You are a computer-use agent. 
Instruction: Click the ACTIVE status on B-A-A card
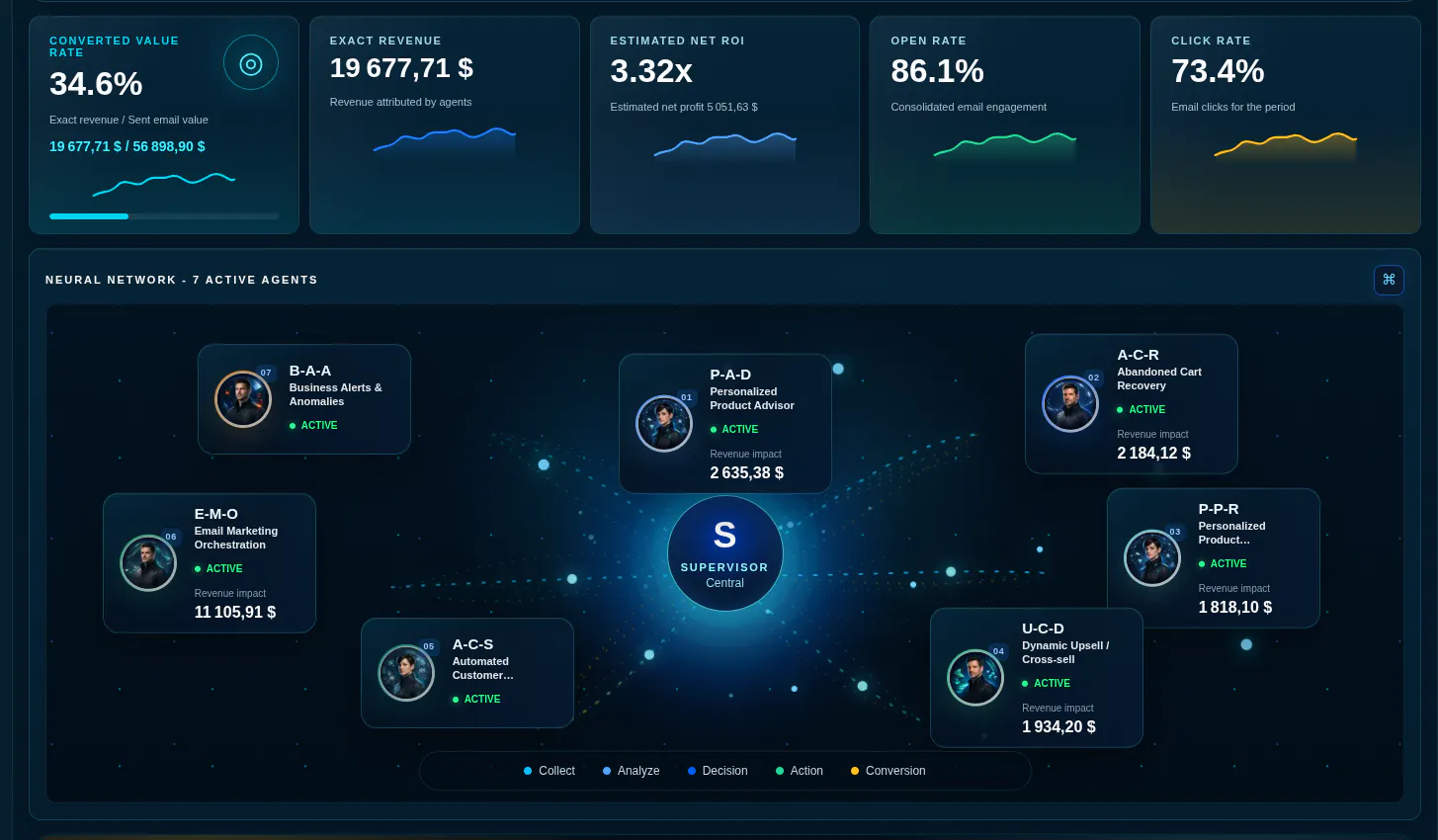pyautogui.click(x=313, y=425)
